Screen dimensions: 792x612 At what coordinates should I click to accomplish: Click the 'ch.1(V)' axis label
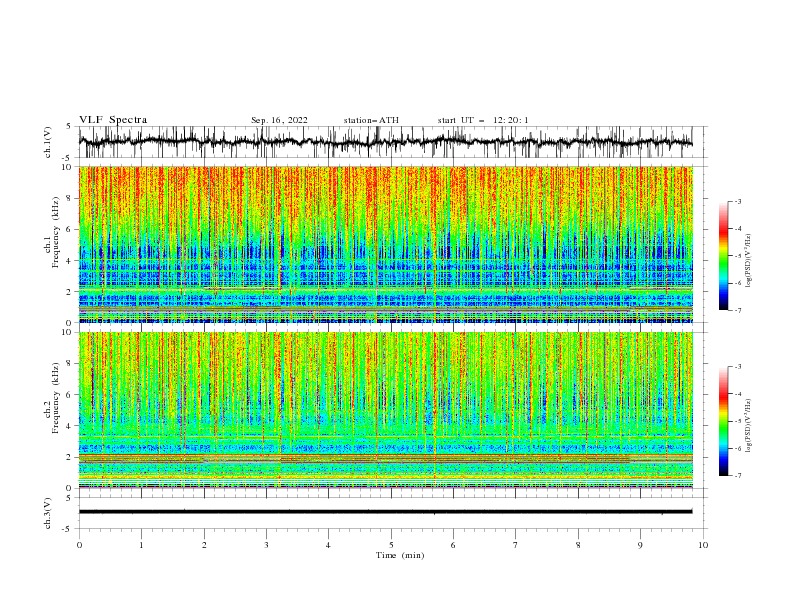(x=48, y=142)
